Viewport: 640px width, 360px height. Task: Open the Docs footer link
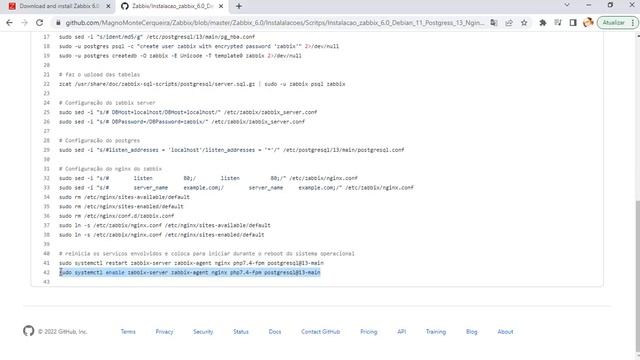point(275,332)
